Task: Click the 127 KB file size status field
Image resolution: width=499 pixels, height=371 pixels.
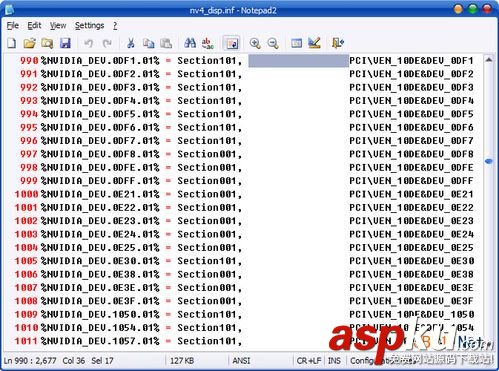Action: click(182, 361)
